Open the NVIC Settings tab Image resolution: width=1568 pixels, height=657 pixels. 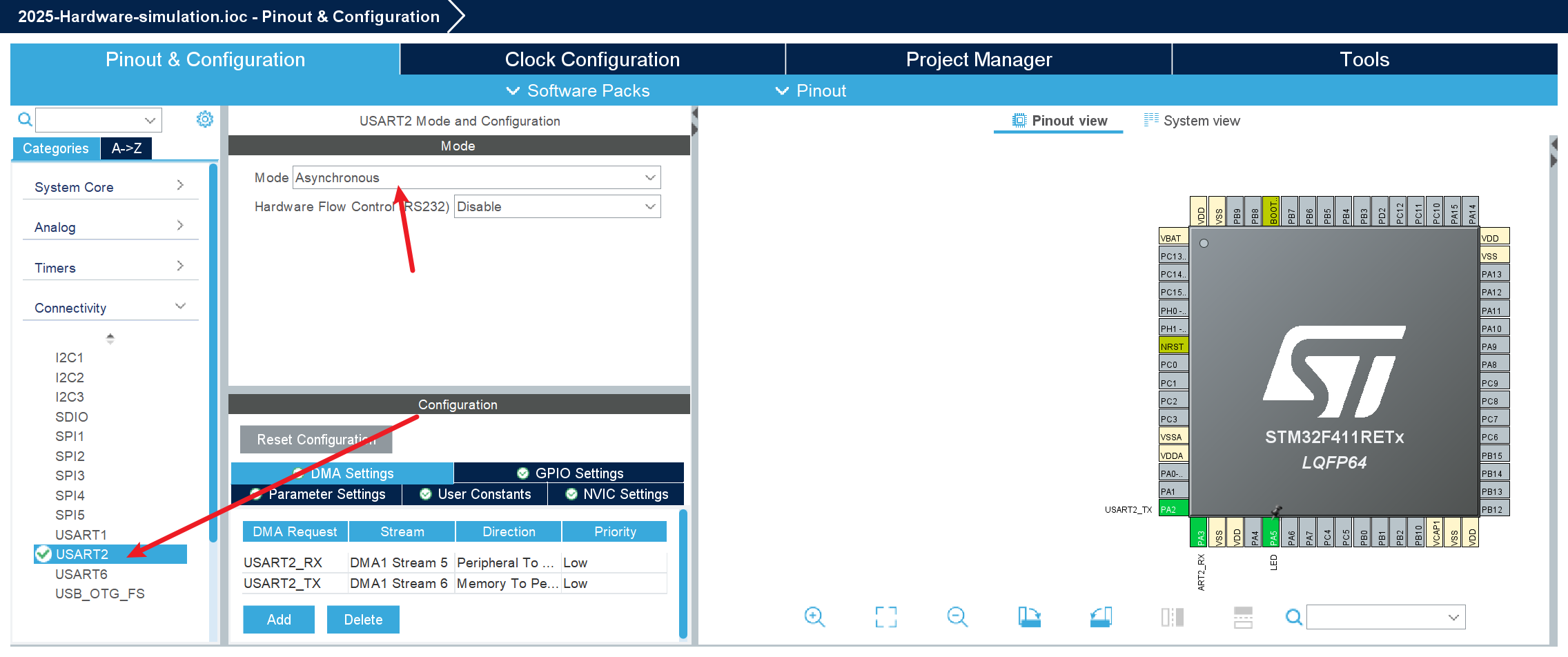click(616, 494)
